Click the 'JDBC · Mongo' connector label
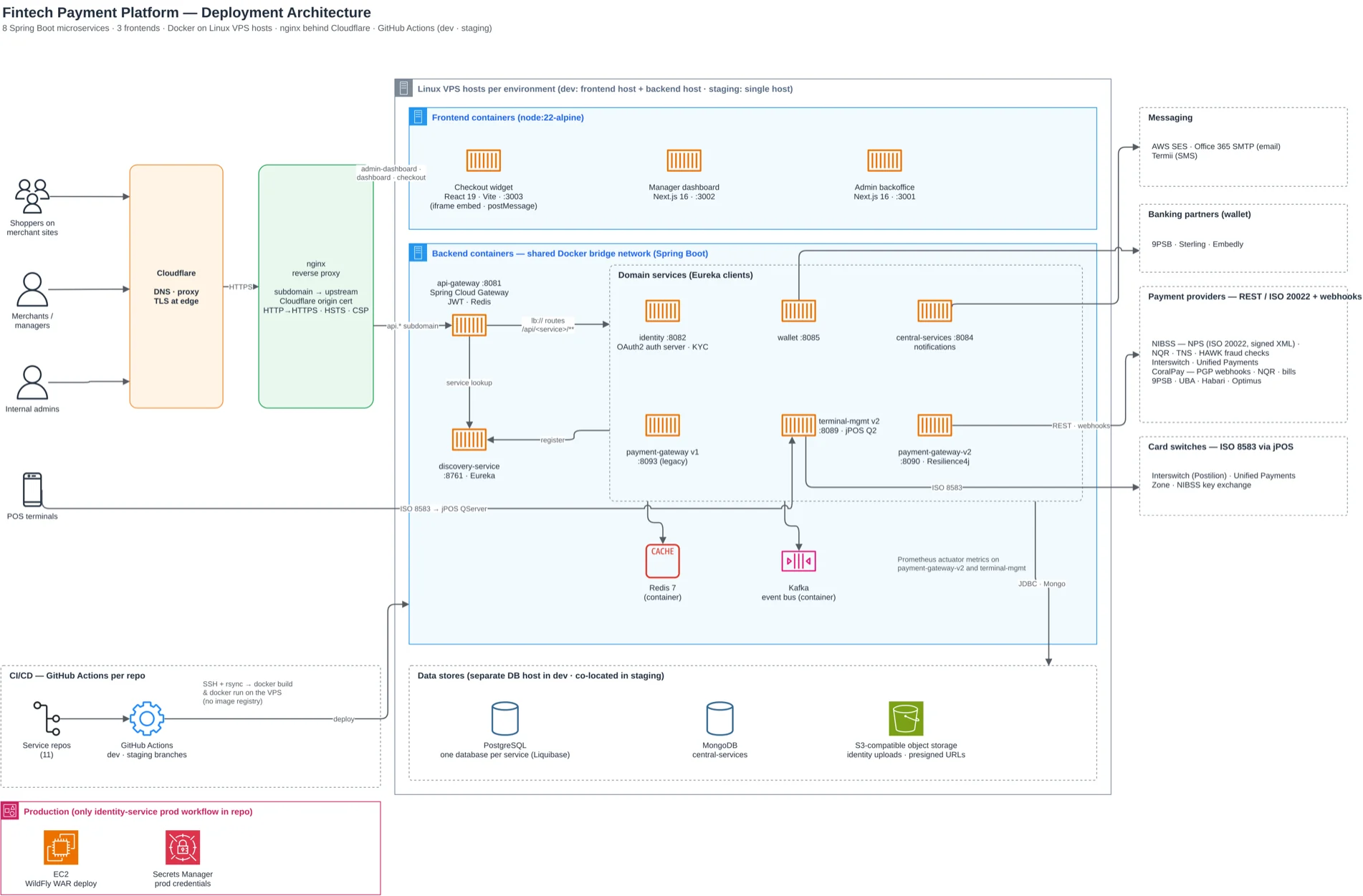This screenshot has height=896, width=1363. pos(1041,584)
